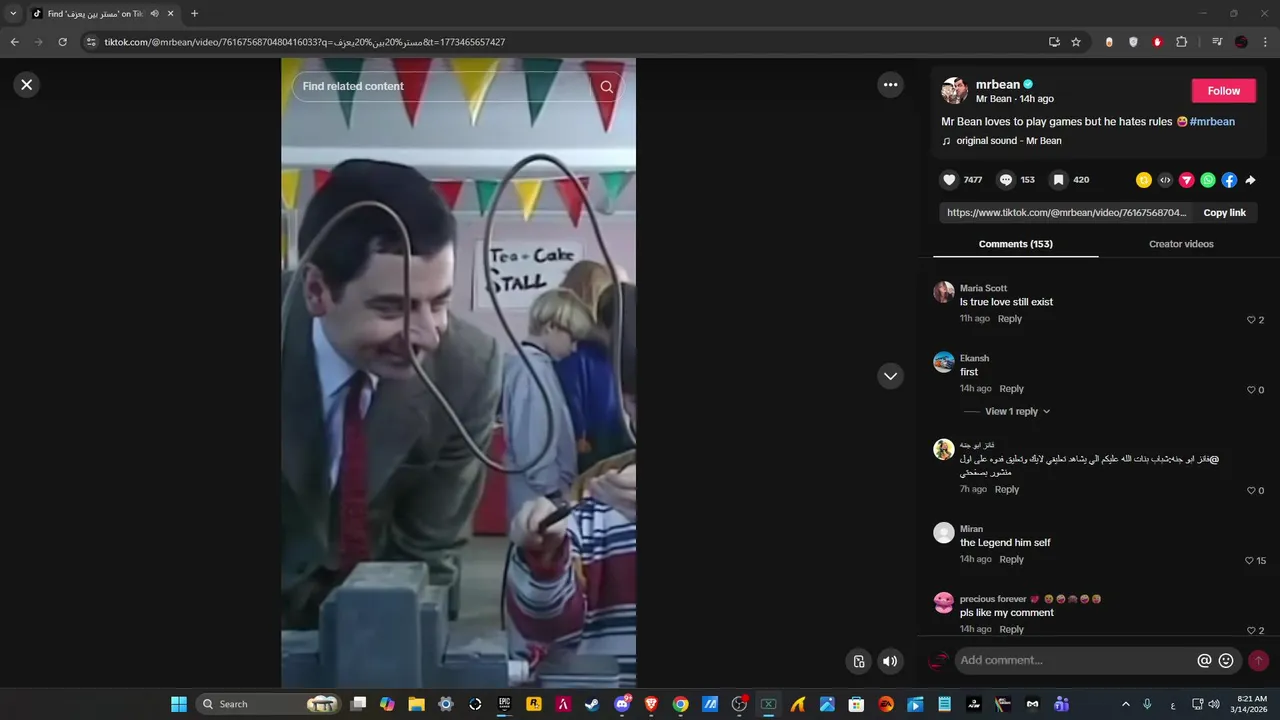1280x720 pixels.
Task: Click the Copy link button
Action: coord(1224,213)
